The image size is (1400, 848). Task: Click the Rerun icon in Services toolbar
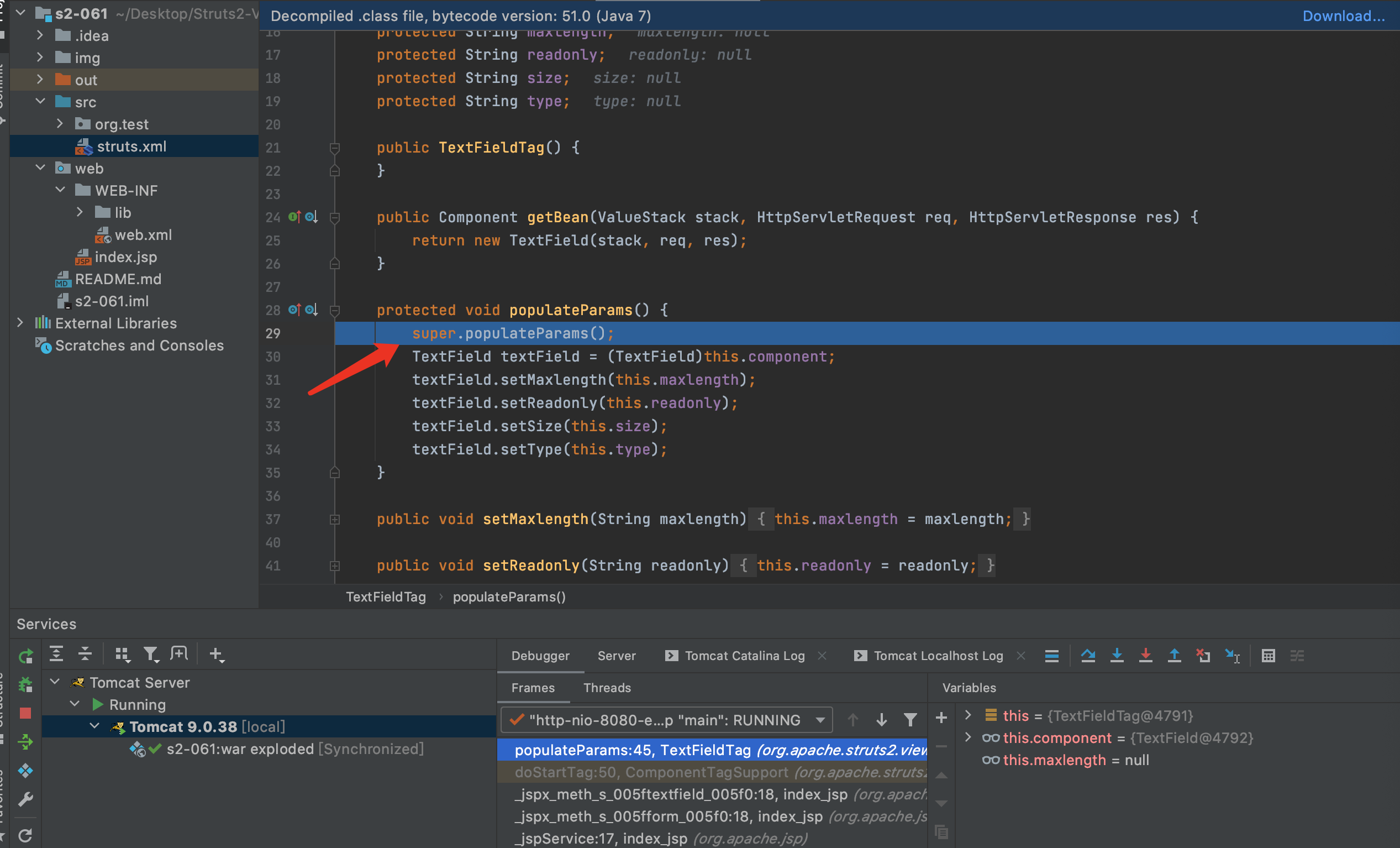tap(25, 656)
